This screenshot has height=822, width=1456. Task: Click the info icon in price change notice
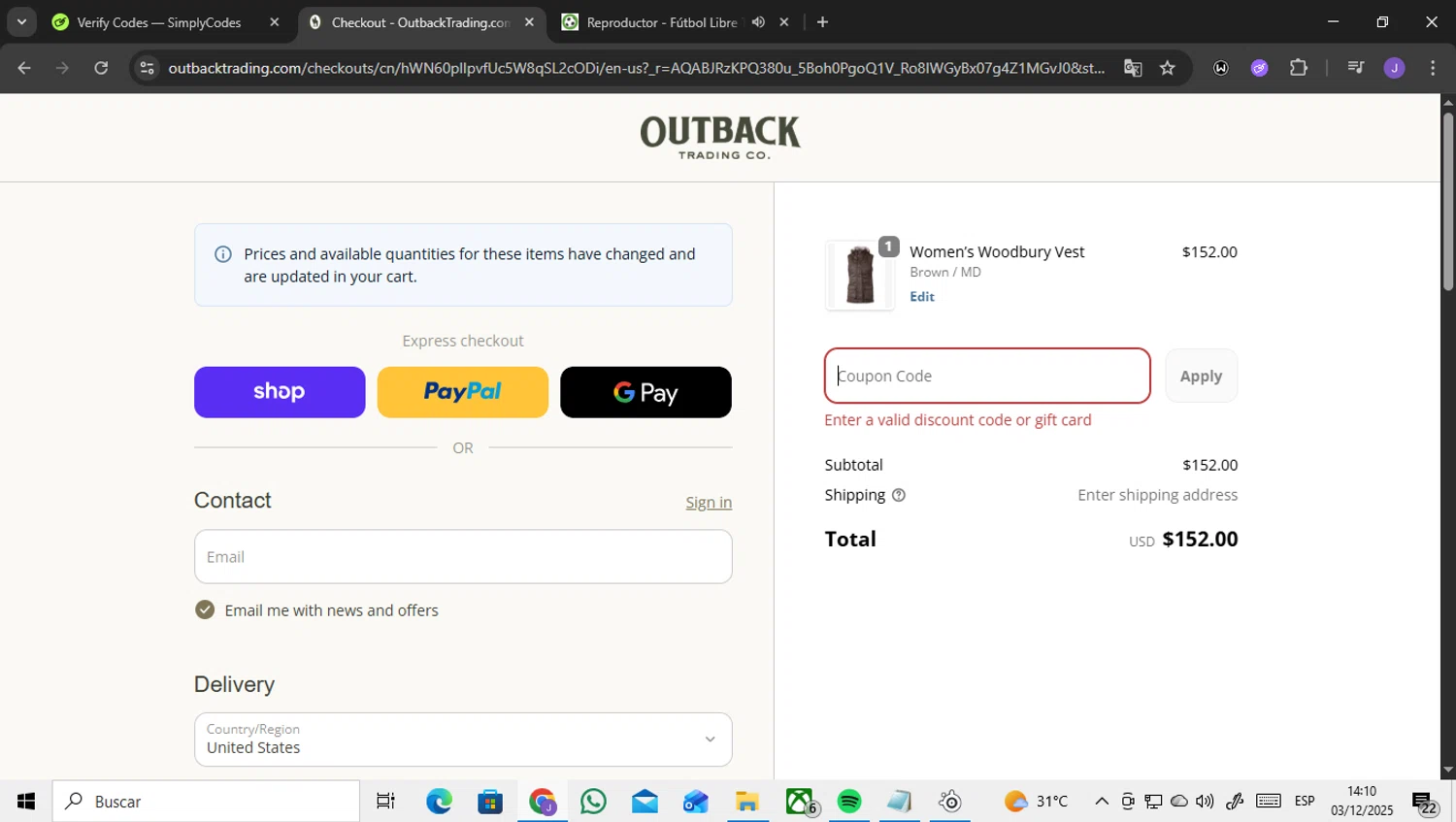click(x=223, y=254)
